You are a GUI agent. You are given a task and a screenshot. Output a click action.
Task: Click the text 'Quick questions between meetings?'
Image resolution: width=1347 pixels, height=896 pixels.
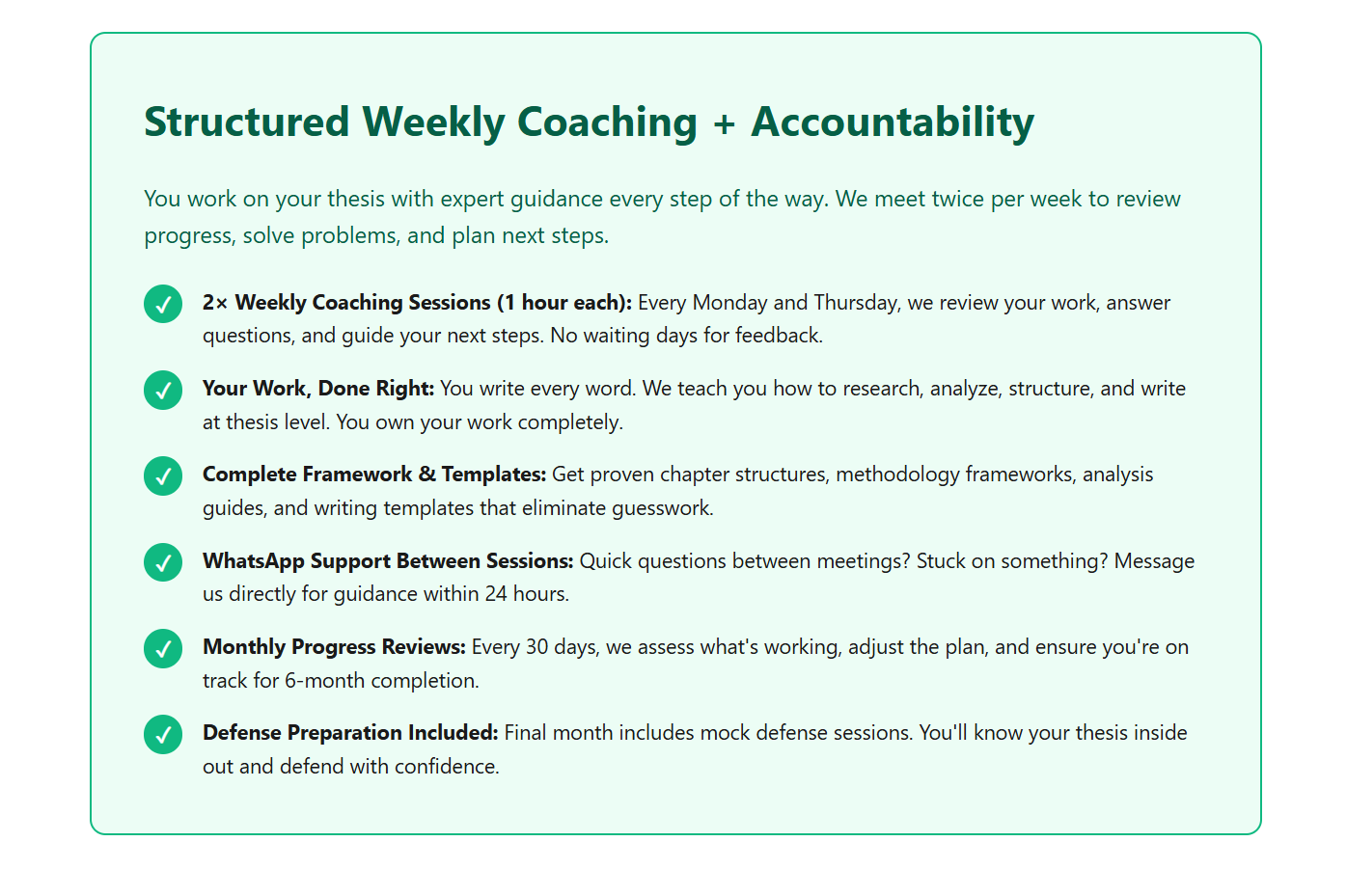click(744, 561)
